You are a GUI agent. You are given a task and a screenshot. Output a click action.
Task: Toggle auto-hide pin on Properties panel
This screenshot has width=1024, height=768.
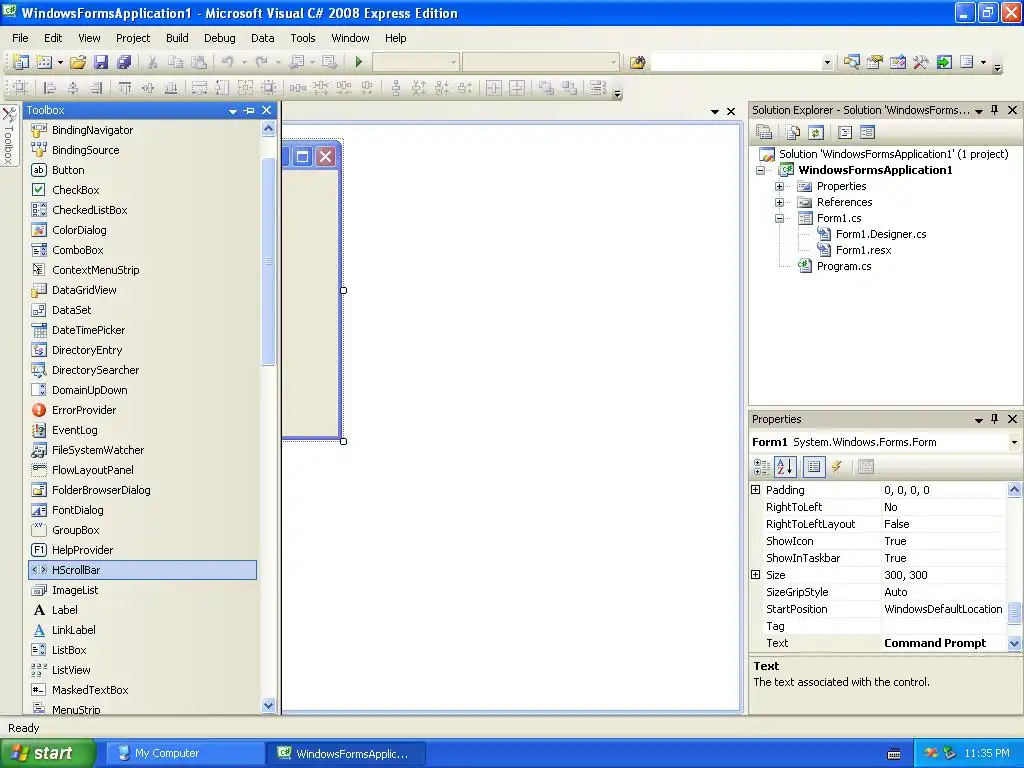(x=995, y=419)
